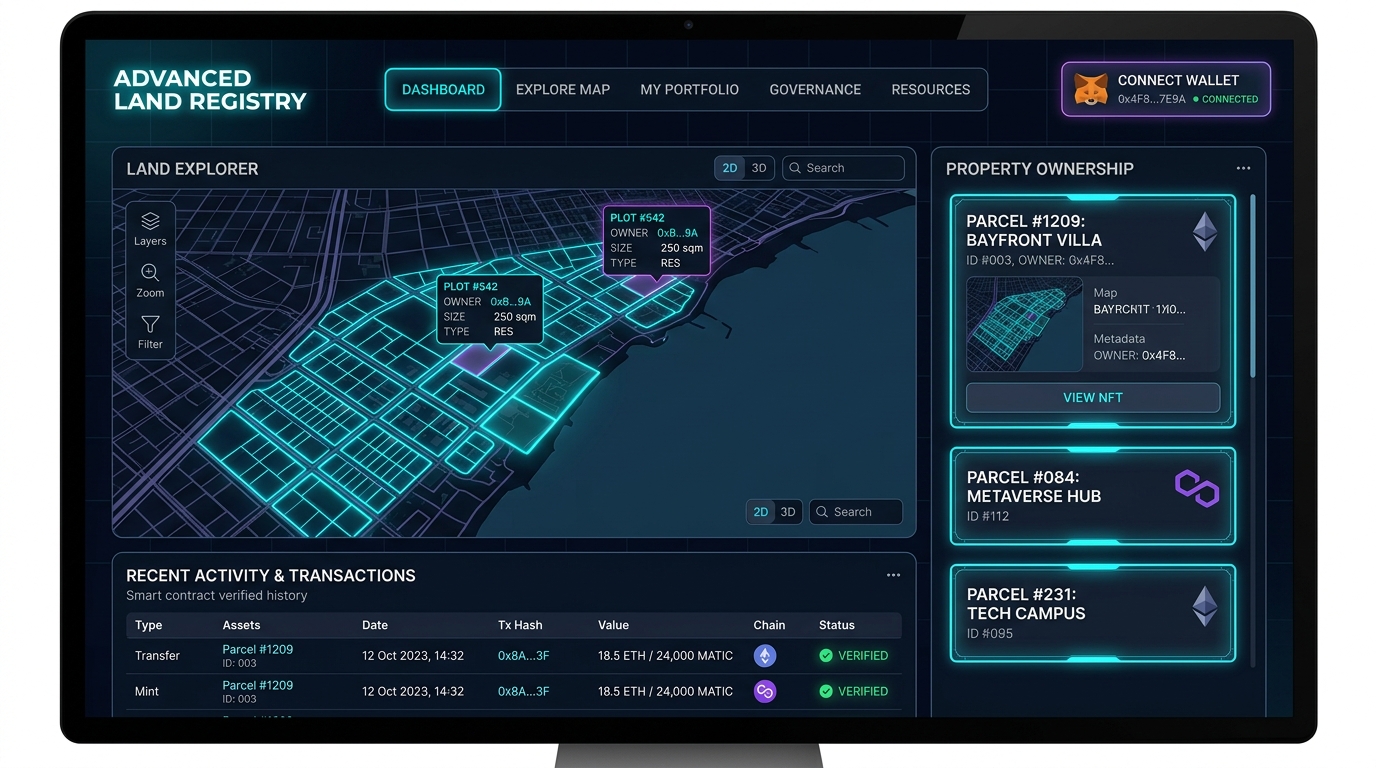Click verified checkmark icon in Transfer row
1376x768 pixels.
pos(826,656)
